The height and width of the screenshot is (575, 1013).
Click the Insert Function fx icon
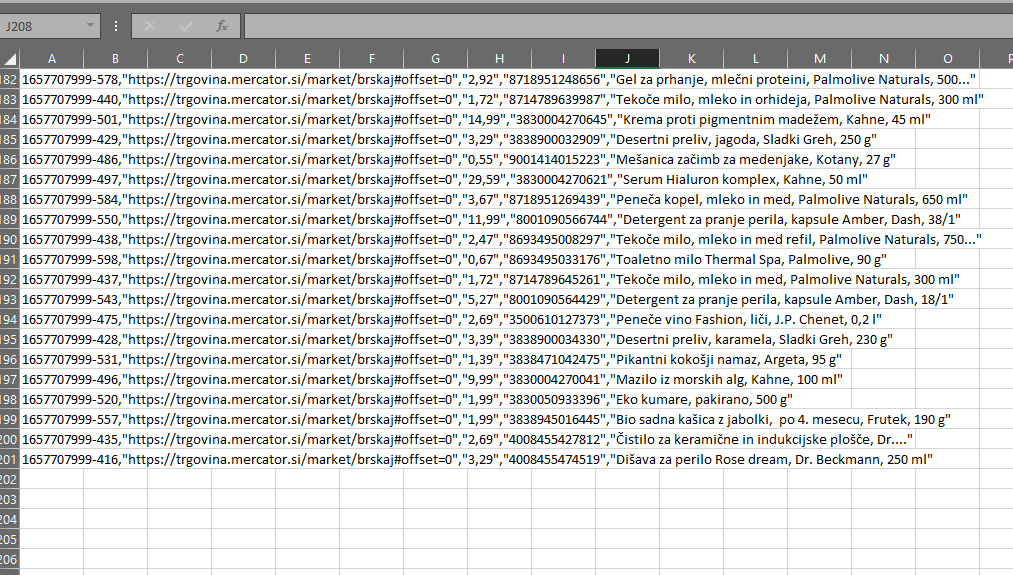pos(222,26)
